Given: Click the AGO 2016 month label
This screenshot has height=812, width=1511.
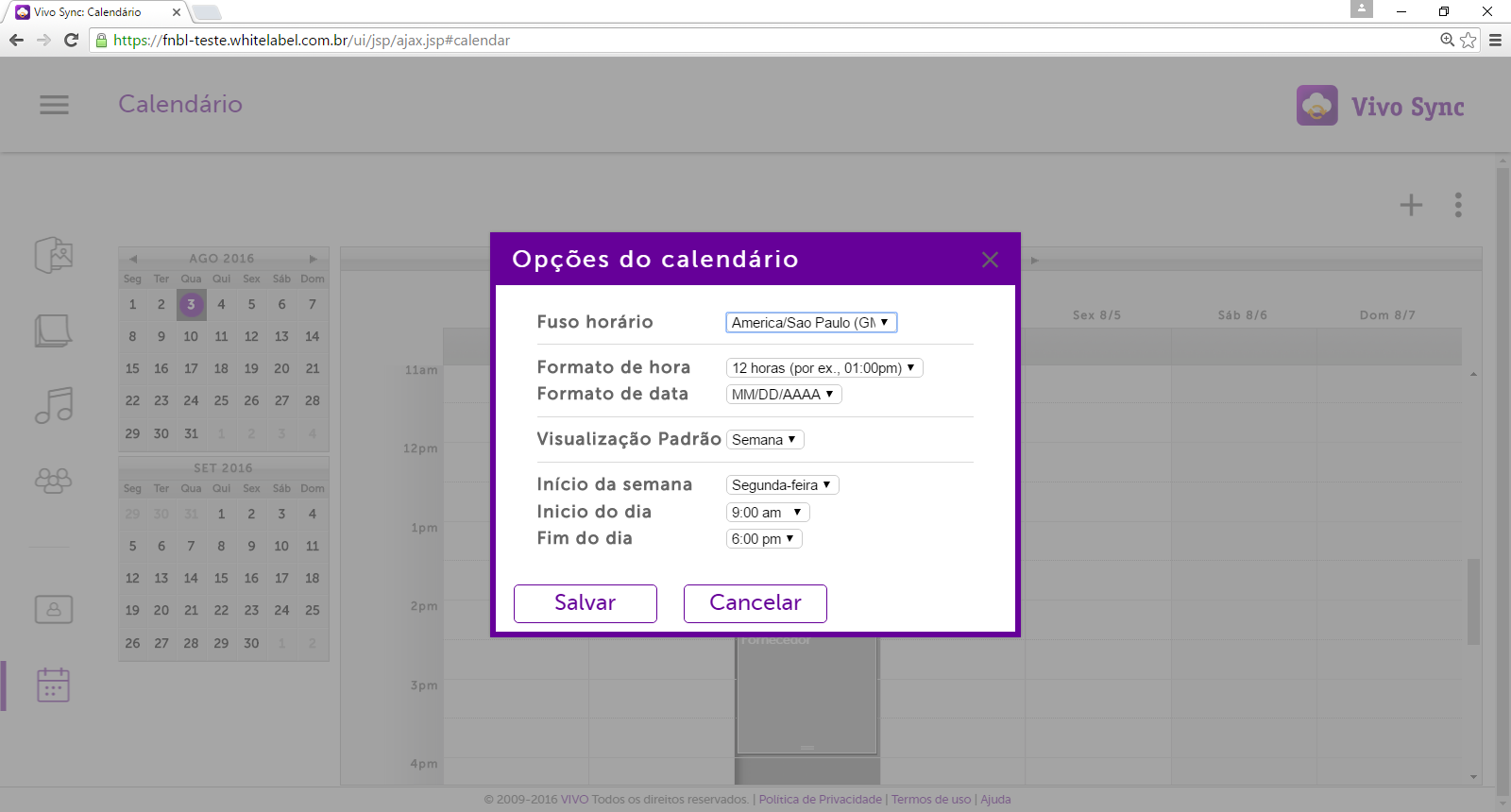Looking at the screenshot, I should coord(222,259).
